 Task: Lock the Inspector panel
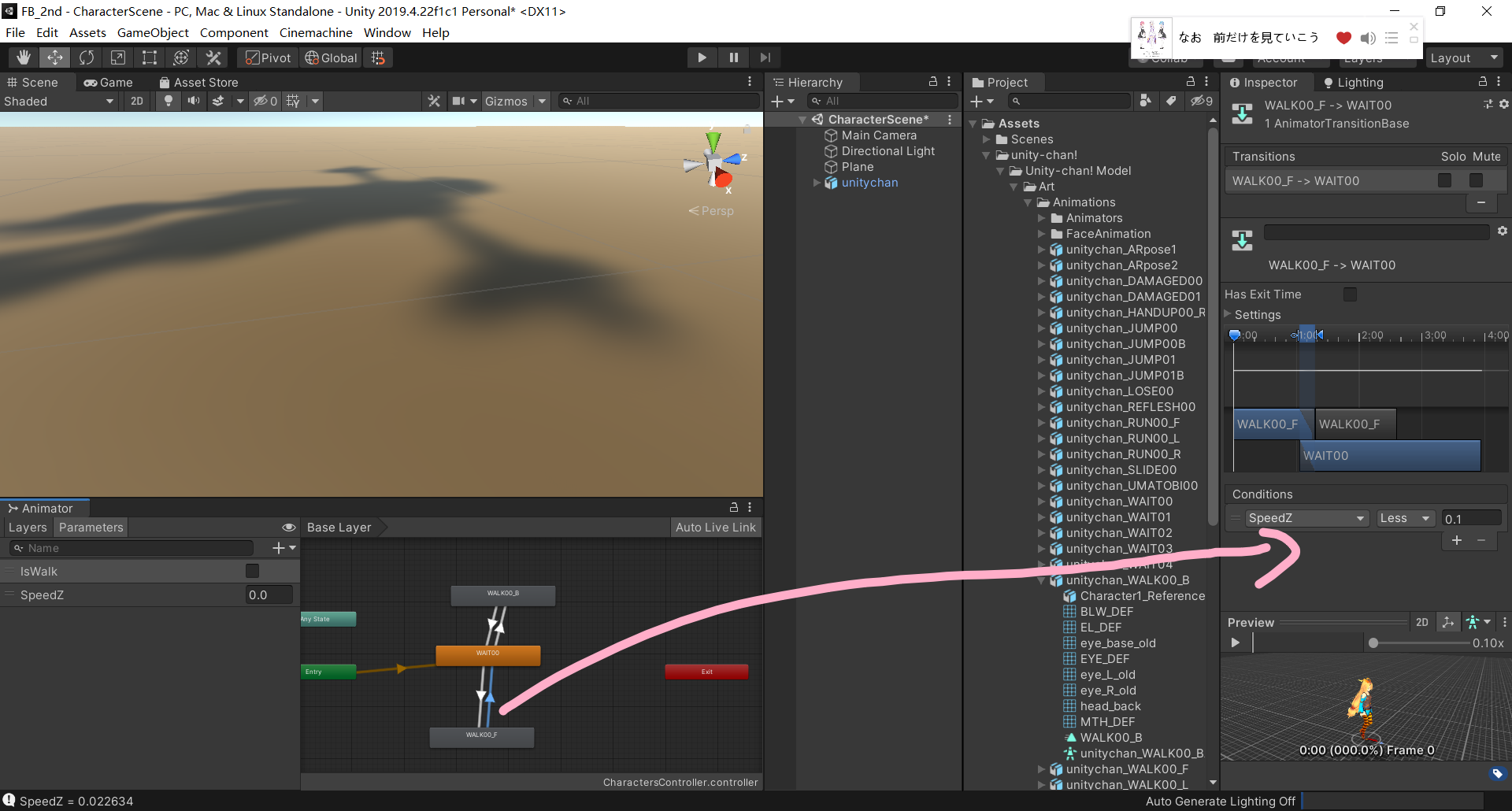(1483, 81)
